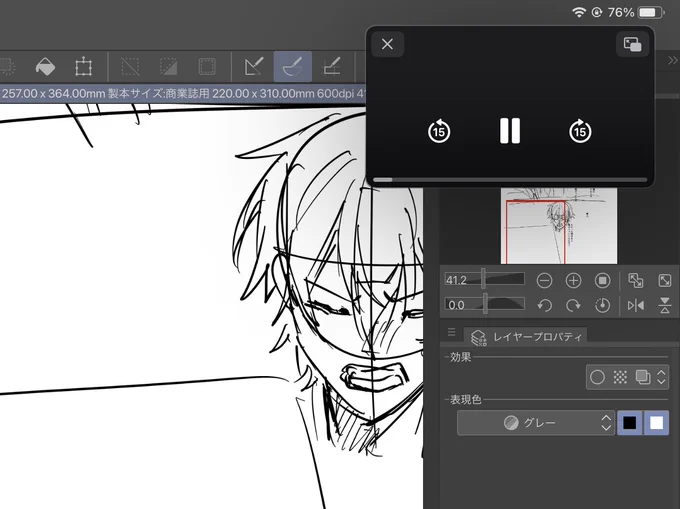Return picture-in-picture video to full screen
680x509 pixels.
[632, 44]
